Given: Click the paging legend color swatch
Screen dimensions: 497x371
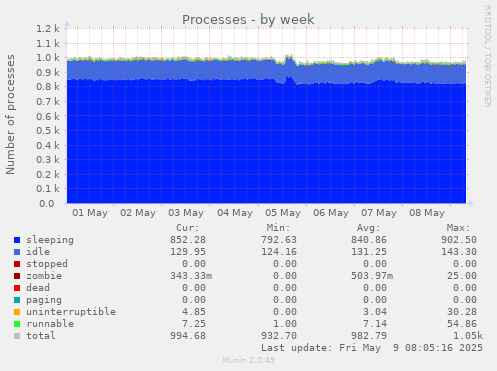Looking at the screenshot, I should (17, 300).
